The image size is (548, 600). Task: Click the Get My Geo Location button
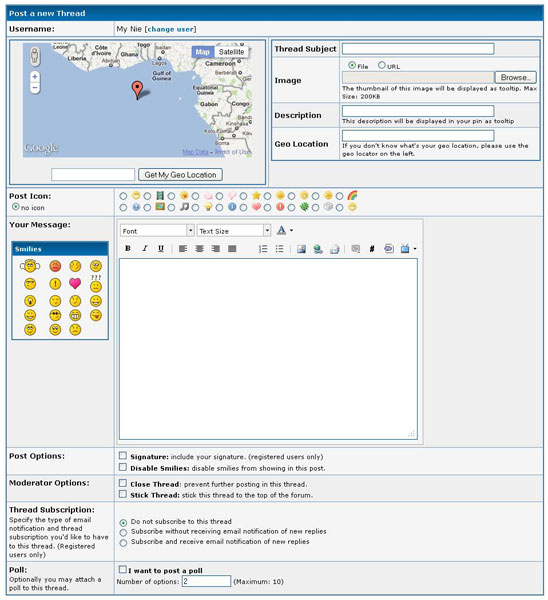click(180, 174)
